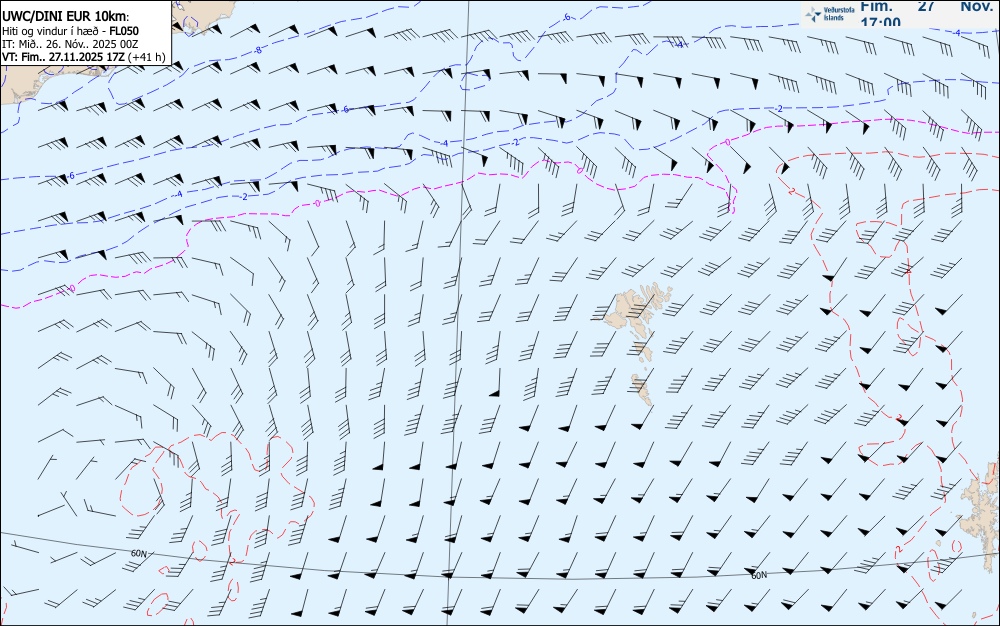Click the '17:00' time label
This screenshot has height=626, width=1000.
(x=880, y=22)
